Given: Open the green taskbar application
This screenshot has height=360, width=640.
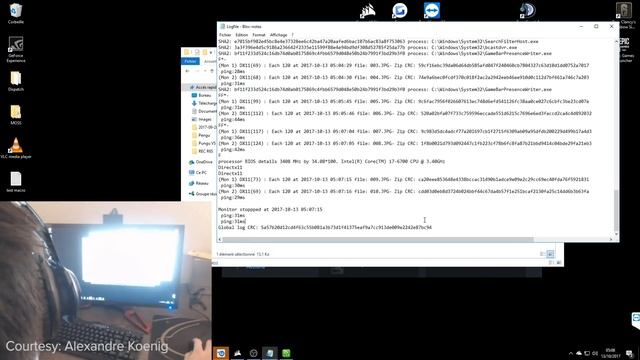Looking at the screenshot, I should point(286,353).
